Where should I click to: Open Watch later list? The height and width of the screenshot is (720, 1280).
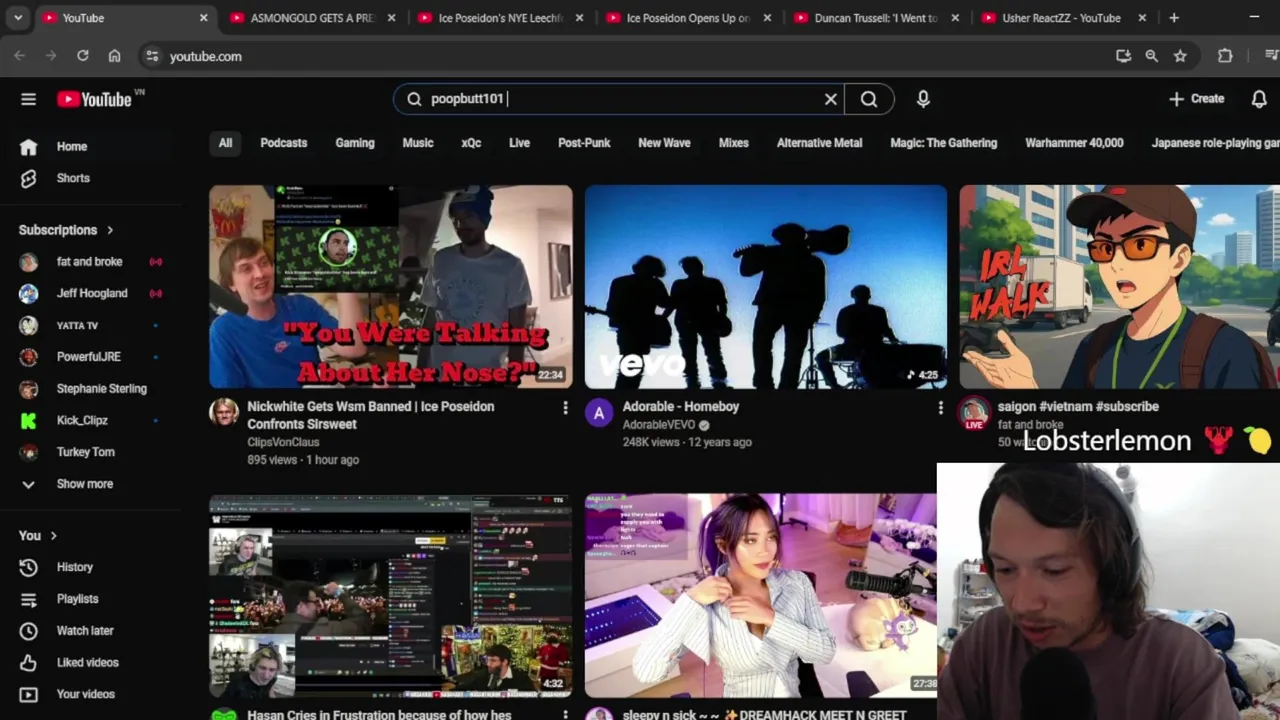pos(85,631)
